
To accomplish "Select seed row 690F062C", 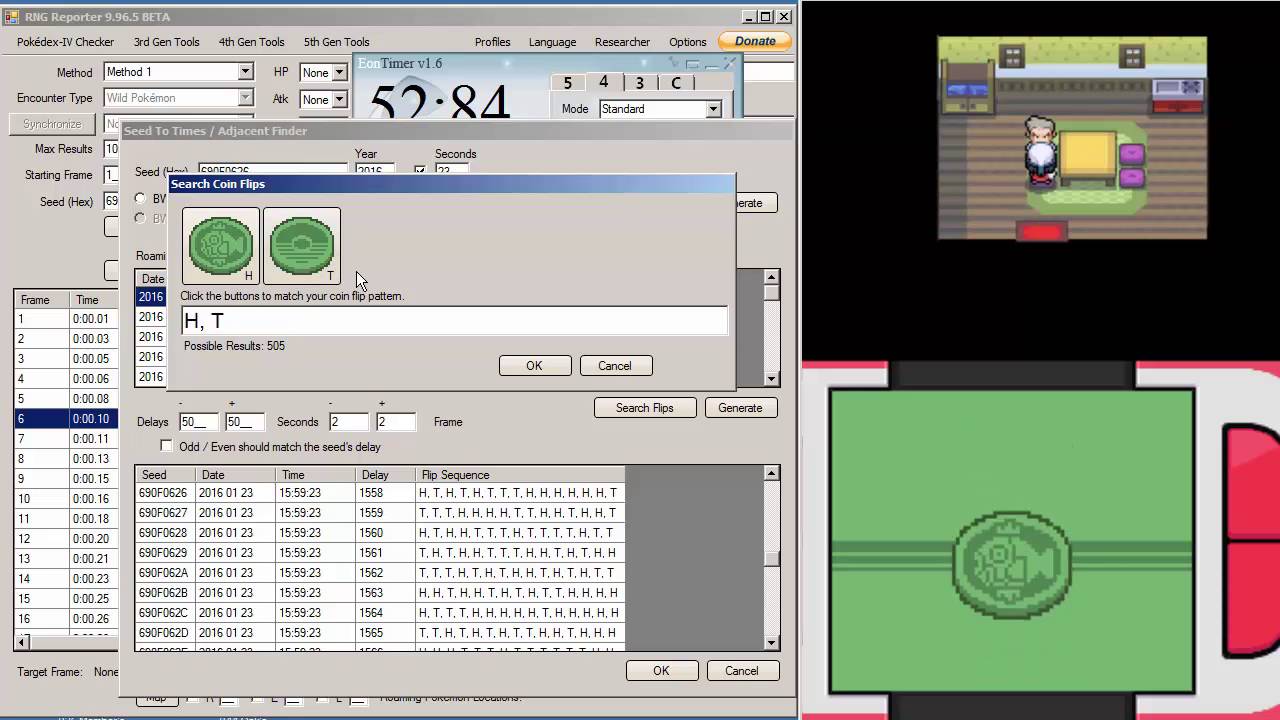I will 380,613.
